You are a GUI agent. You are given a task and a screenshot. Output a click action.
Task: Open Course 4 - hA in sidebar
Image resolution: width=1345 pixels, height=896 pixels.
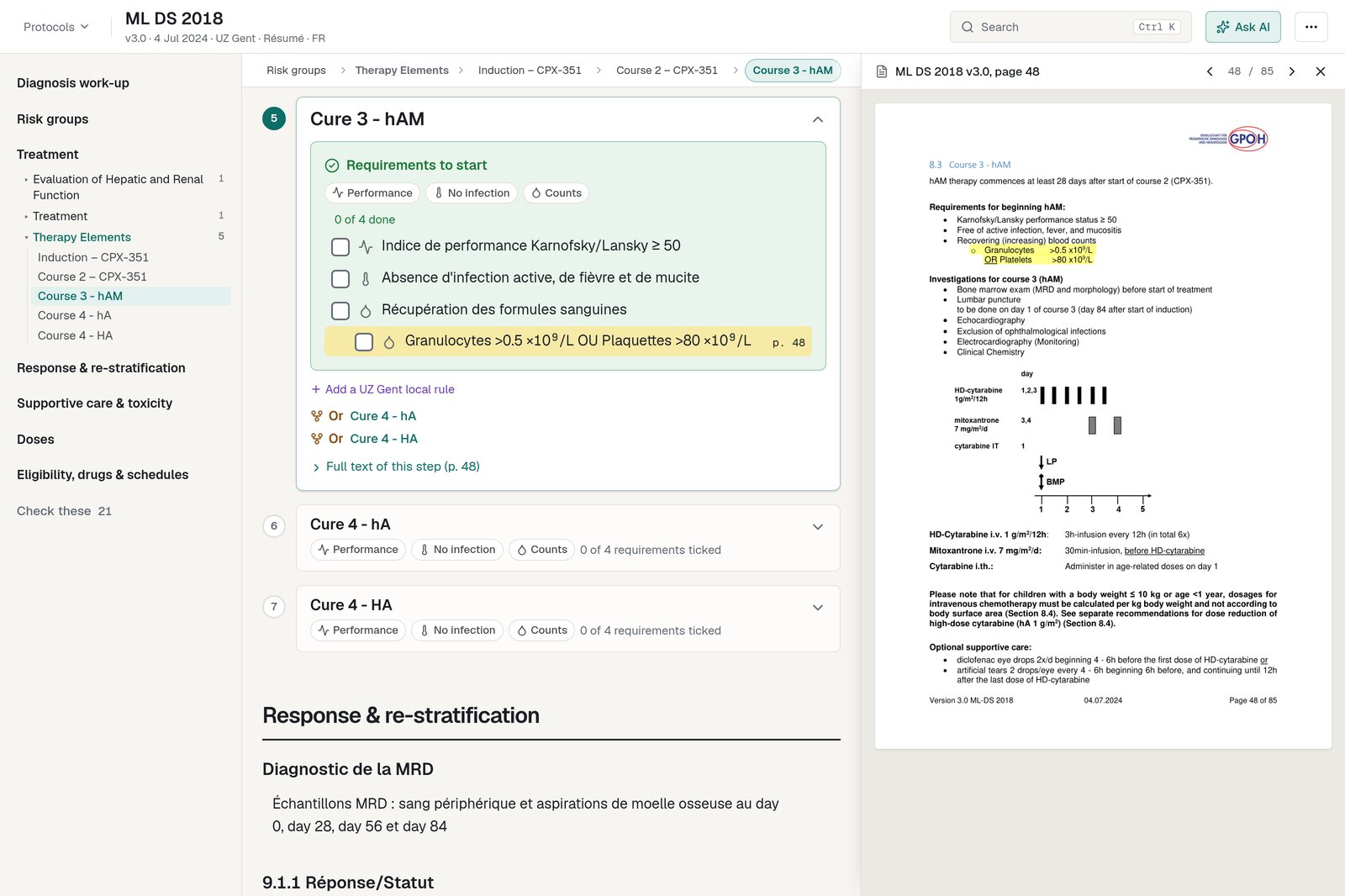[74, 315]
